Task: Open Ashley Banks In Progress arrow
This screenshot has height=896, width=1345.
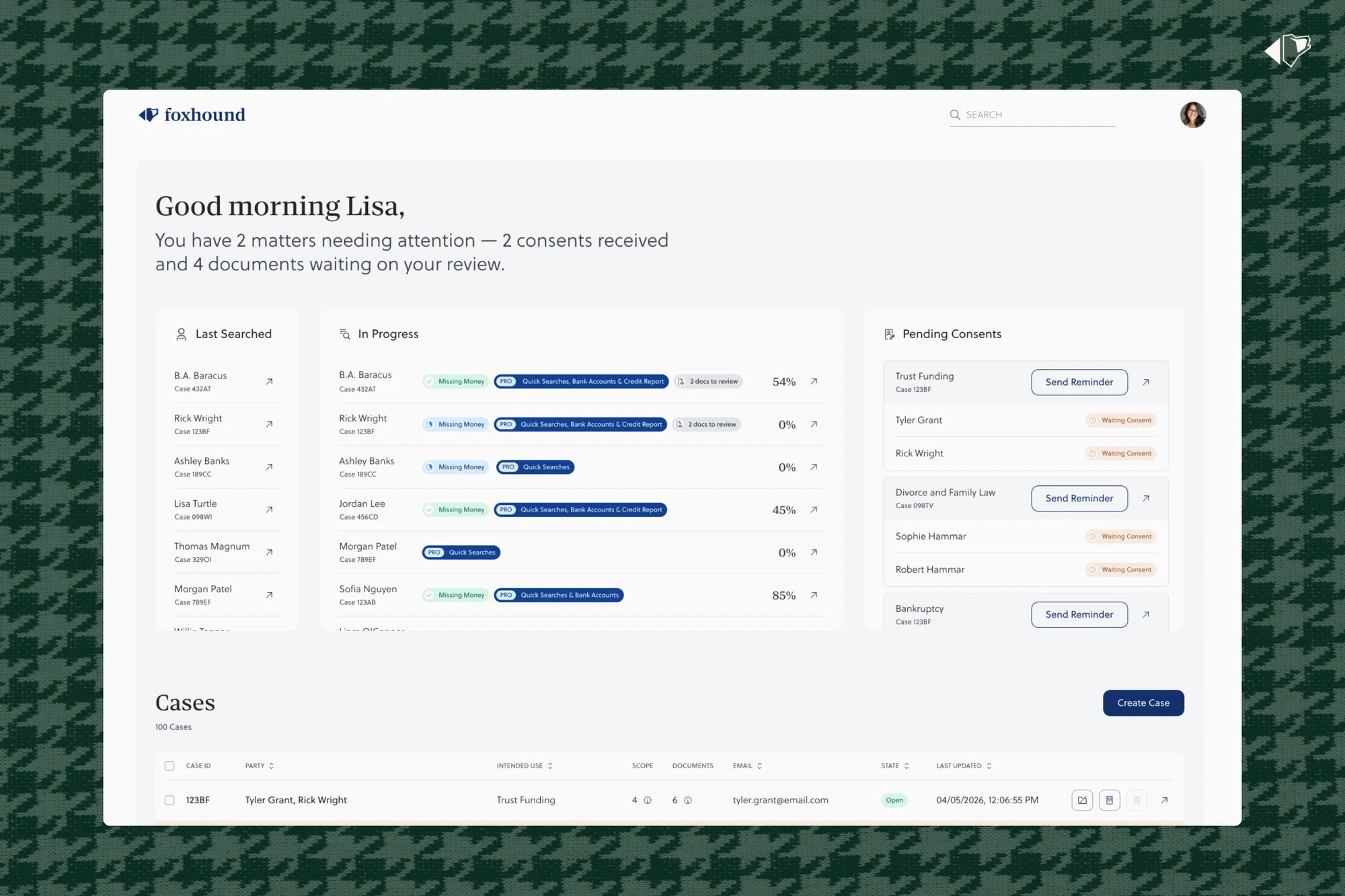Action: [814, 466]
